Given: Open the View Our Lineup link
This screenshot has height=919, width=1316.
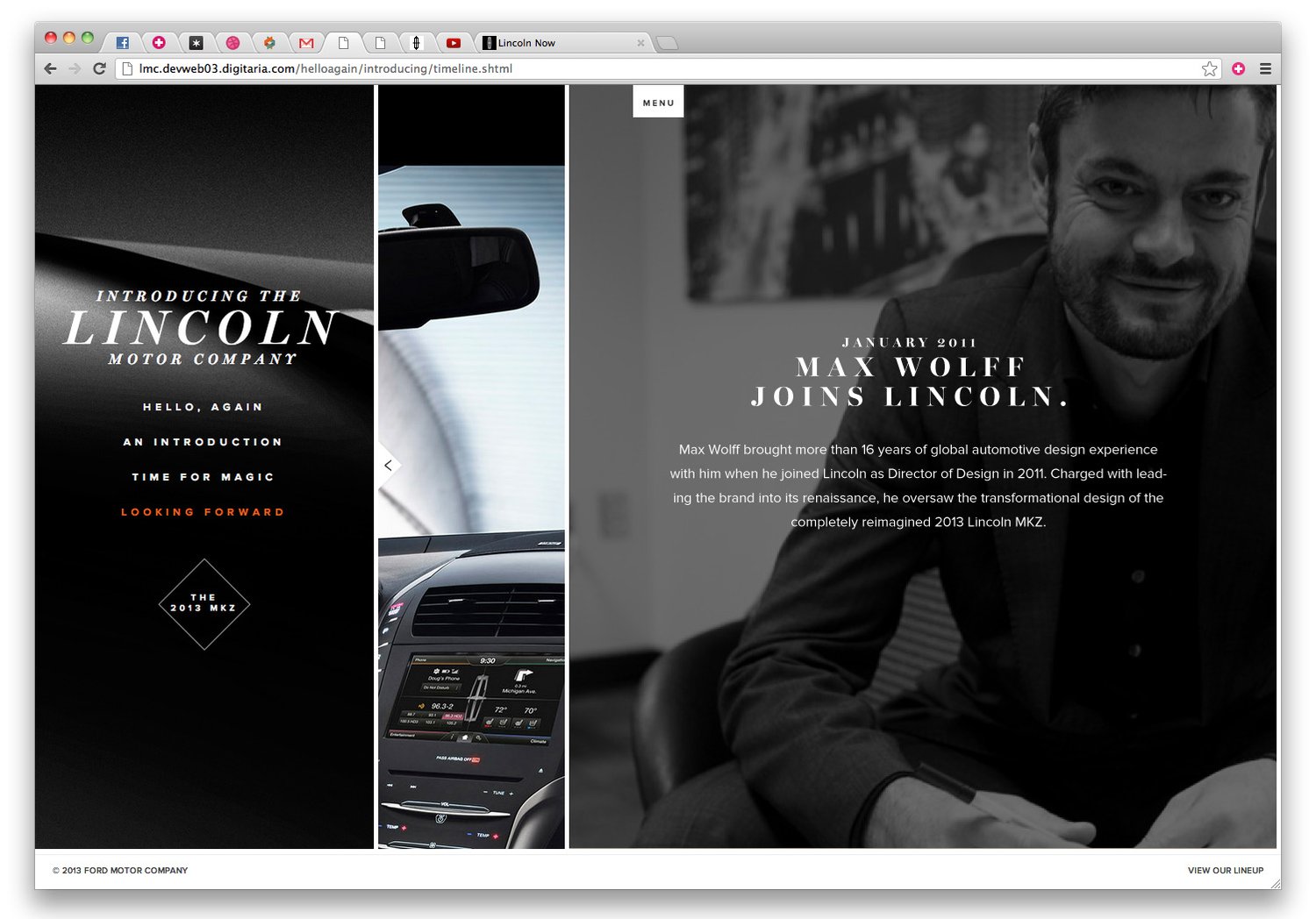Looking at the screenshot, I should [x=1226, y=871].
